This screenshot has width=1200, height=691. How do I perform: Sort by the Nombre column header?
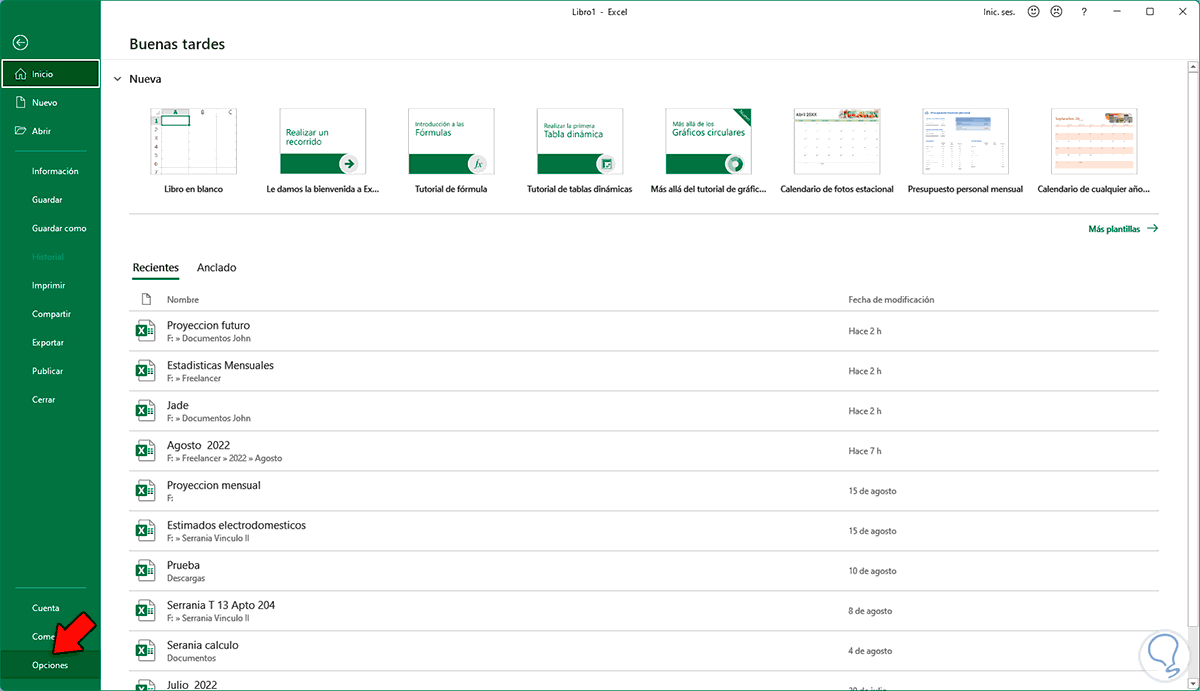183,300
